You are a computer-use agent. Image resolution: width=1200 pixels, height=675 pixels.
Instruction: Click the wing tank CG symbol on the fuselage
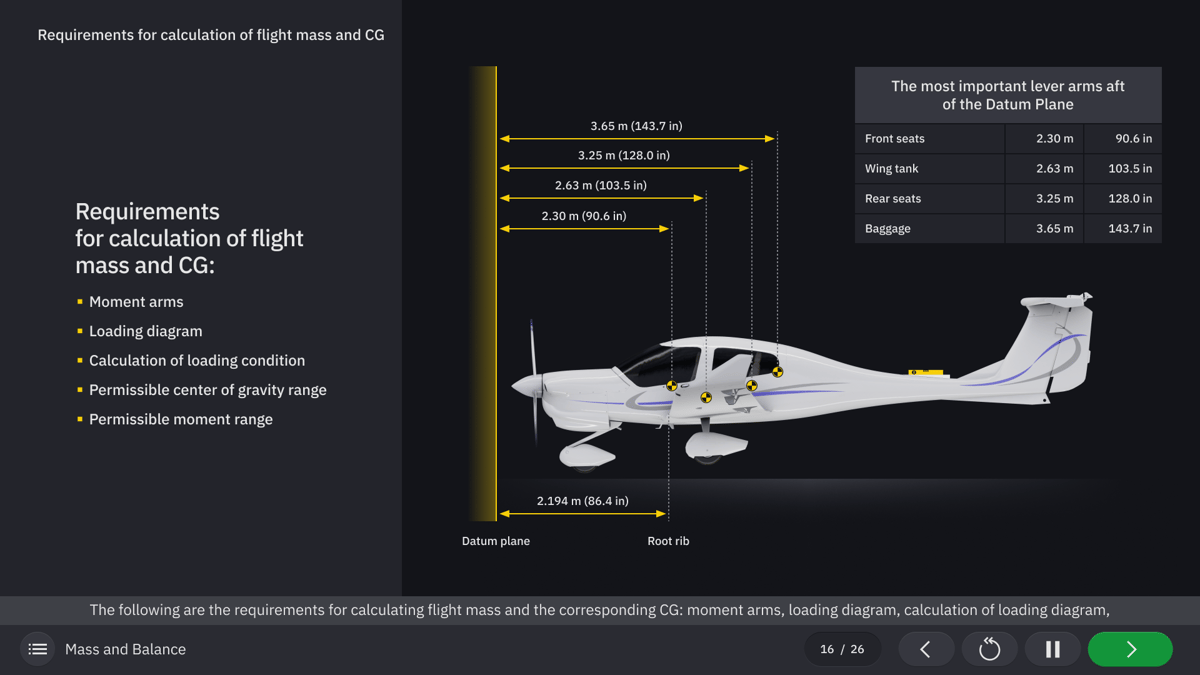pos(706,397)
